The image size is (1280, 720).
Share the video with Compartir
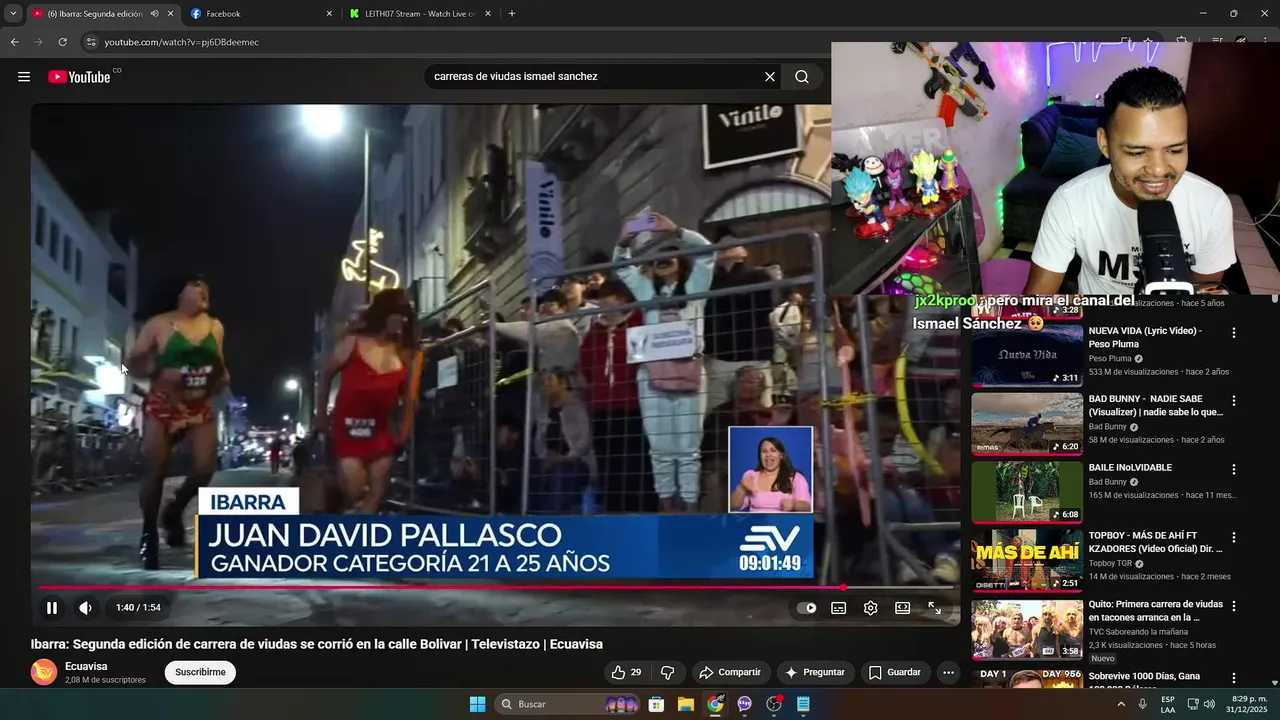(730, 673)
